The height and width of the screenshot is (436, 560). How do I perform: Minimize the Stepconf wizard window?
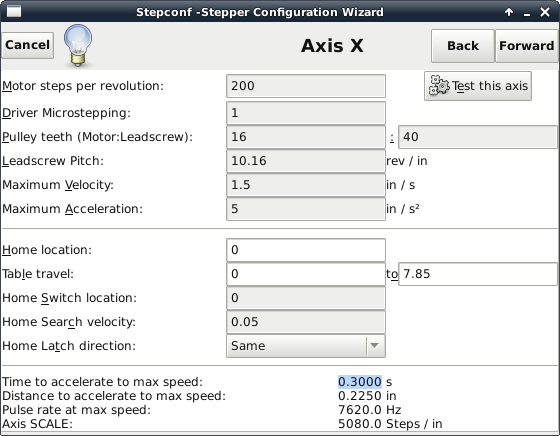tap(527, 12)
